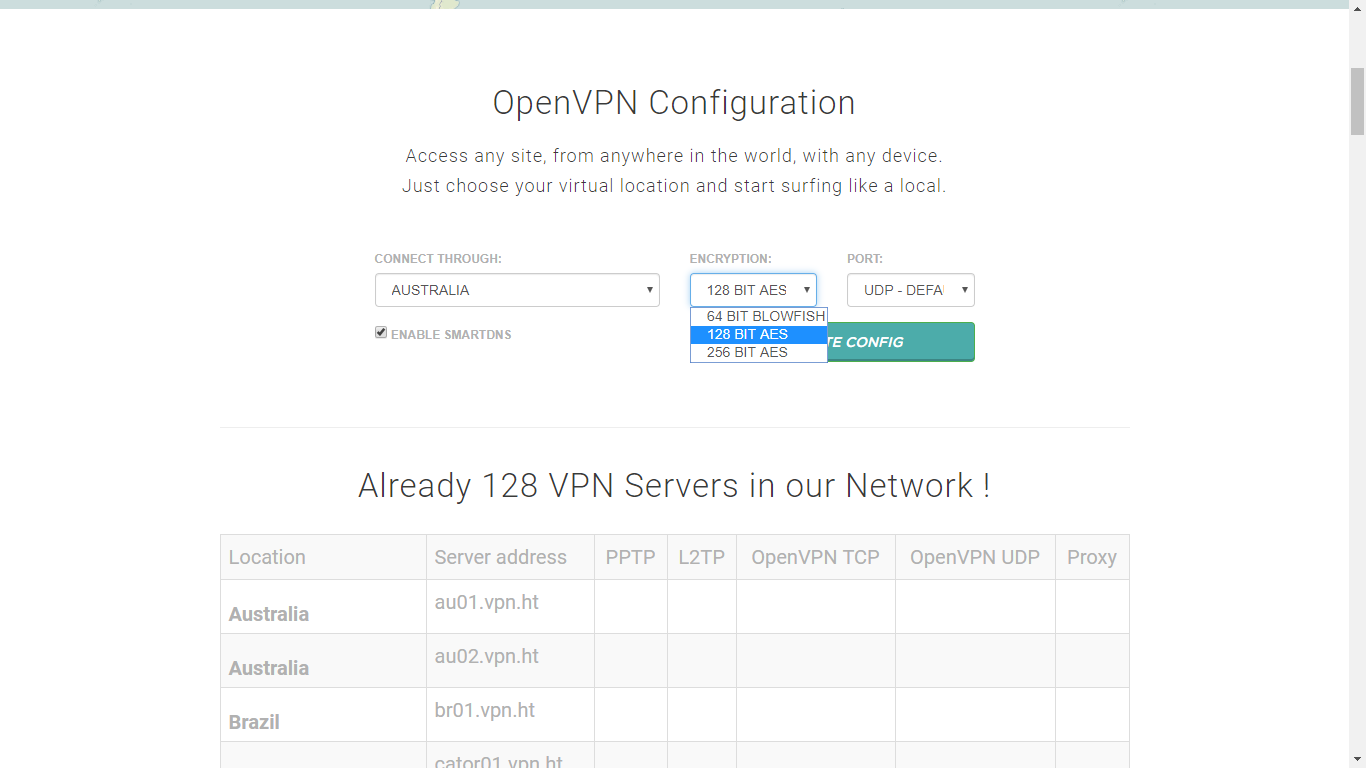Click the scrollbar up arrow

(x=1357, y=8)
